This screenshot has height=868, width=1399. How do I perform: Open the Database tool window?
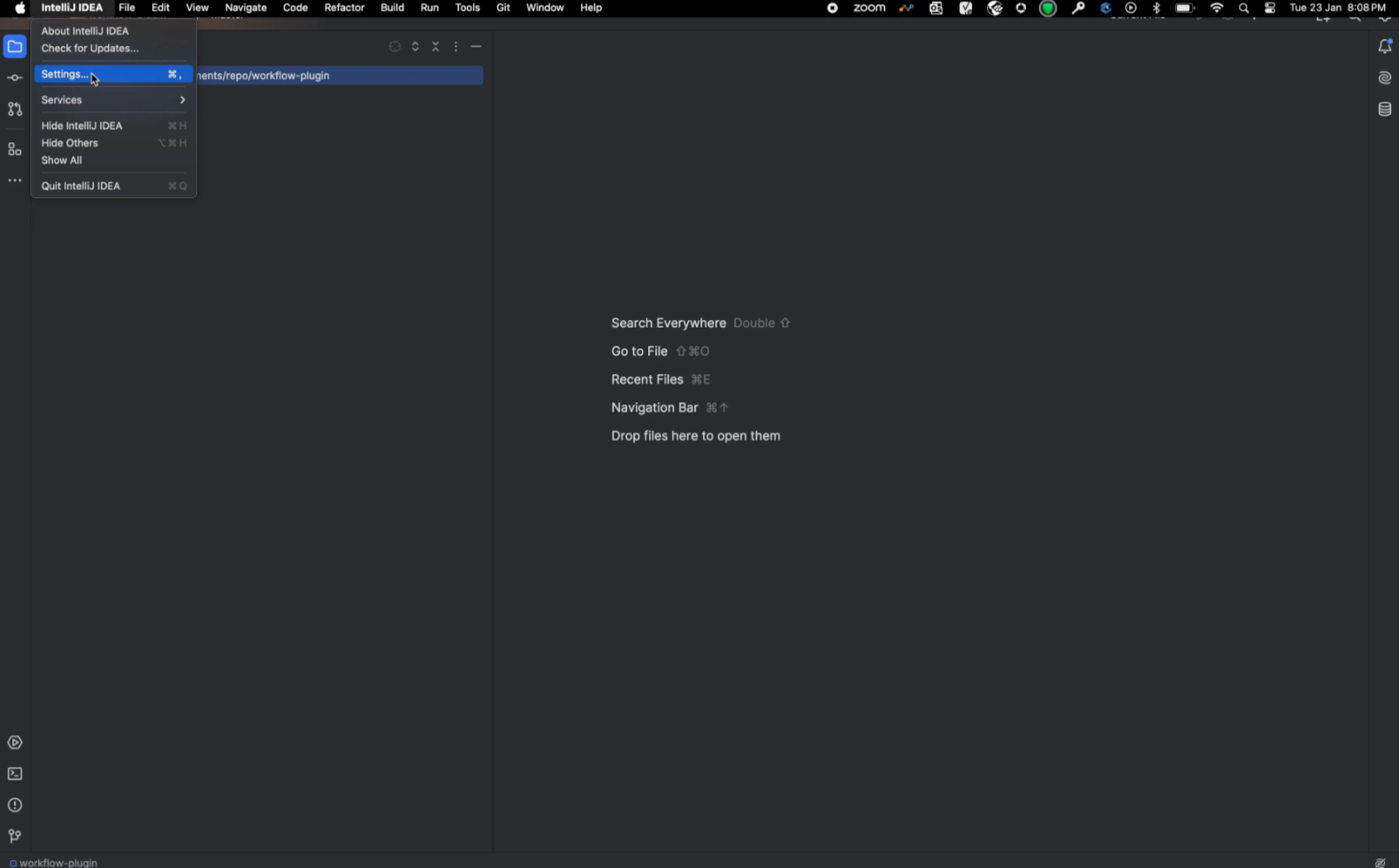[1385, 110]
